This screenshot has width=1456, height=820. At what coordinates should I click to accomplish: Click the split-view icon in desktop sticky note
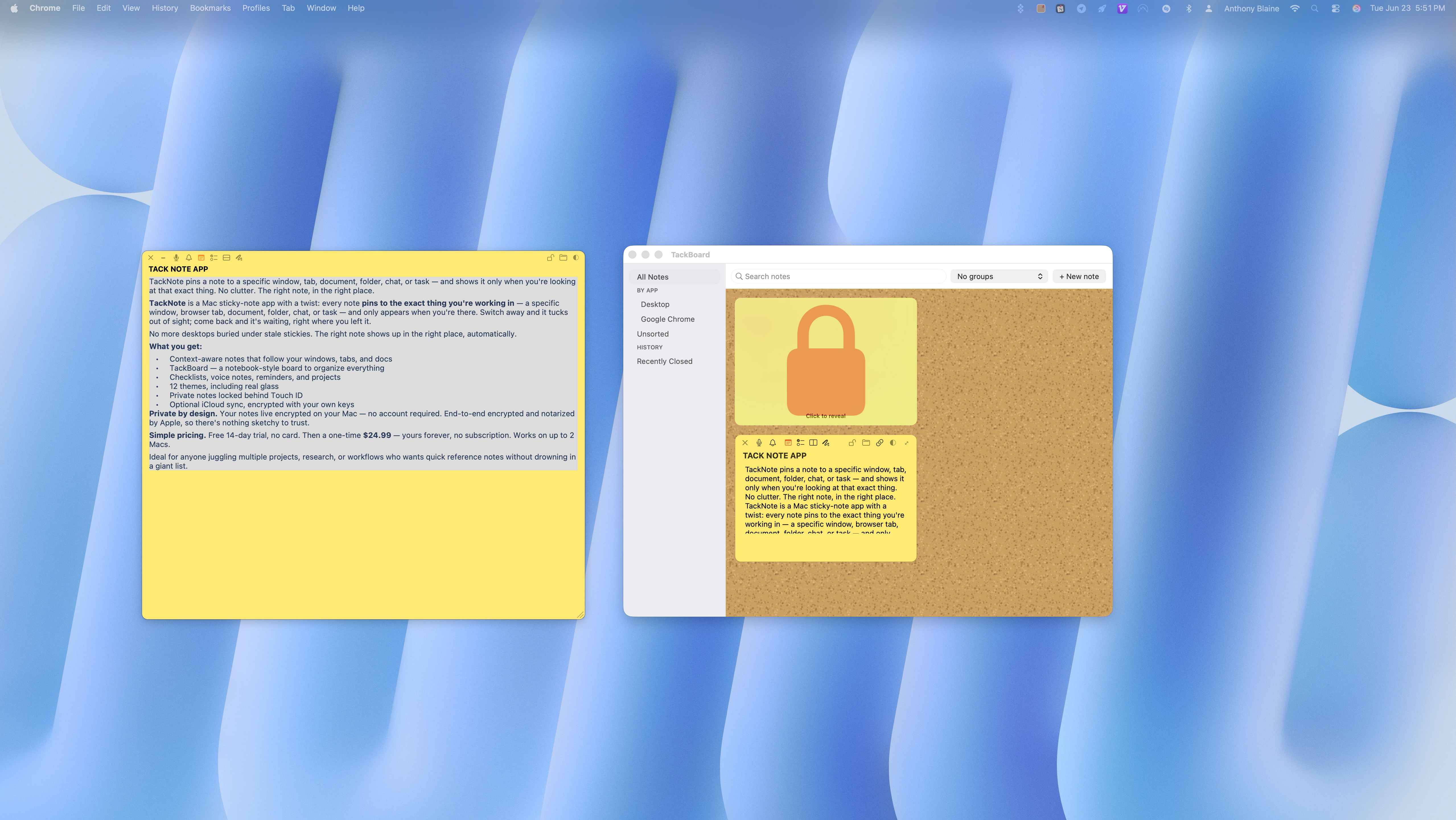(227, 258)
